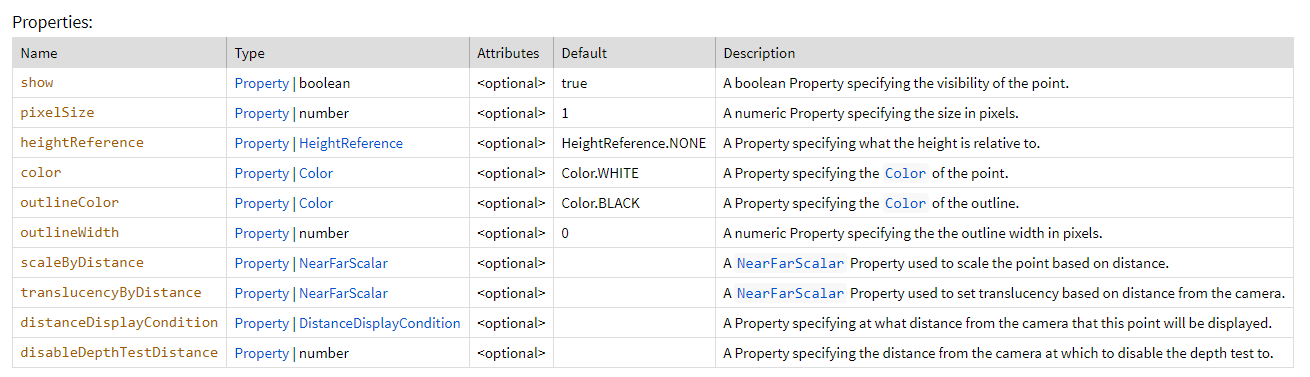Image resolution: width=1310 pixels, height=377 pixels.
Task: Open Color type link in outlineColor row
Action: tap(316, 203)
